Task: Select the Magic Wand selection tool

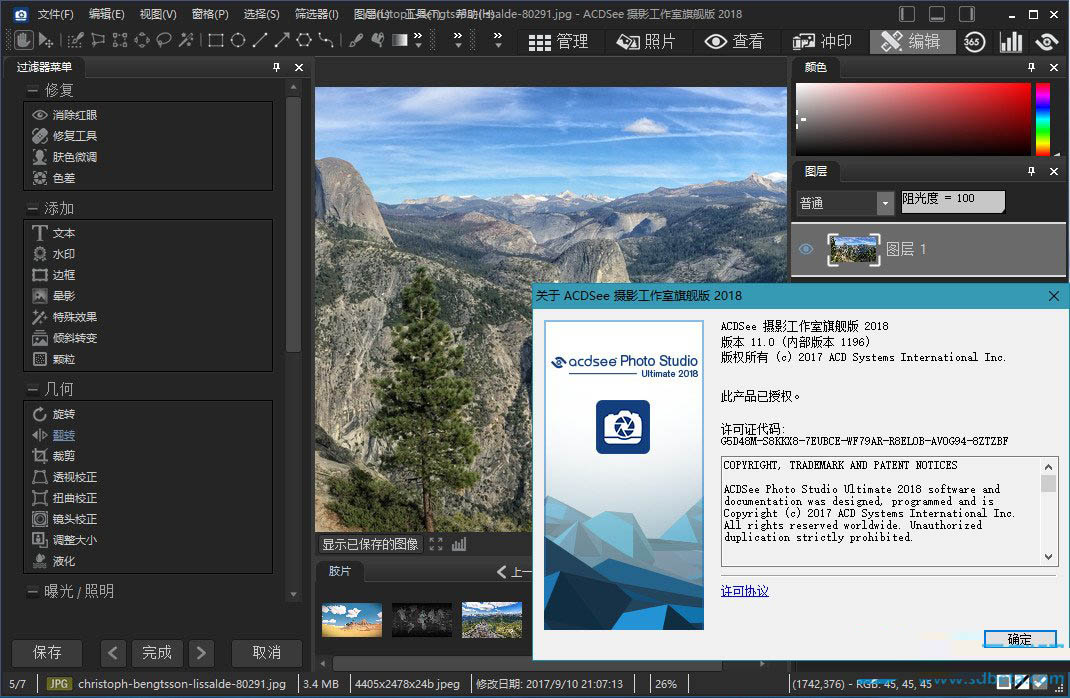Action: click(186, 40)
